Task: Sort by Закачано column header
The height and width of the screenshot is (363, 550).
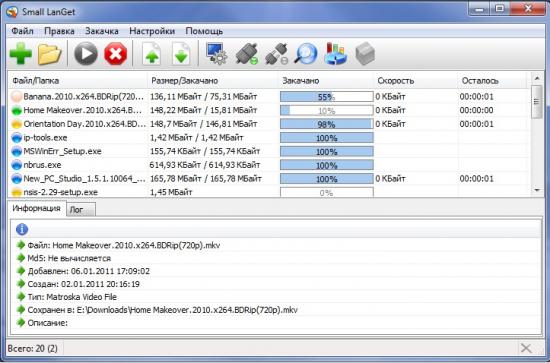Action: (x=326, y=81)
